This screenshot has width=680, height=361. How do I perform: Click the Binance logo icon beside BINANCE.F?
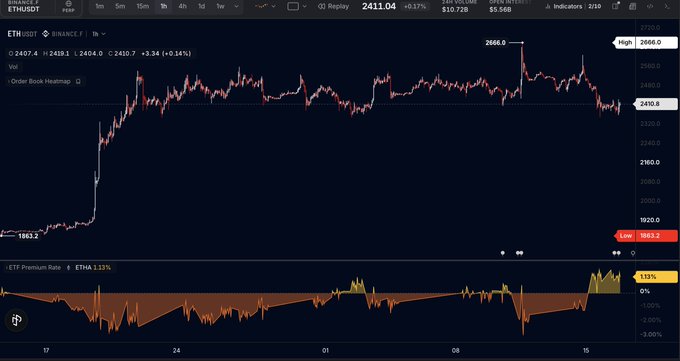tap(46, 34)
